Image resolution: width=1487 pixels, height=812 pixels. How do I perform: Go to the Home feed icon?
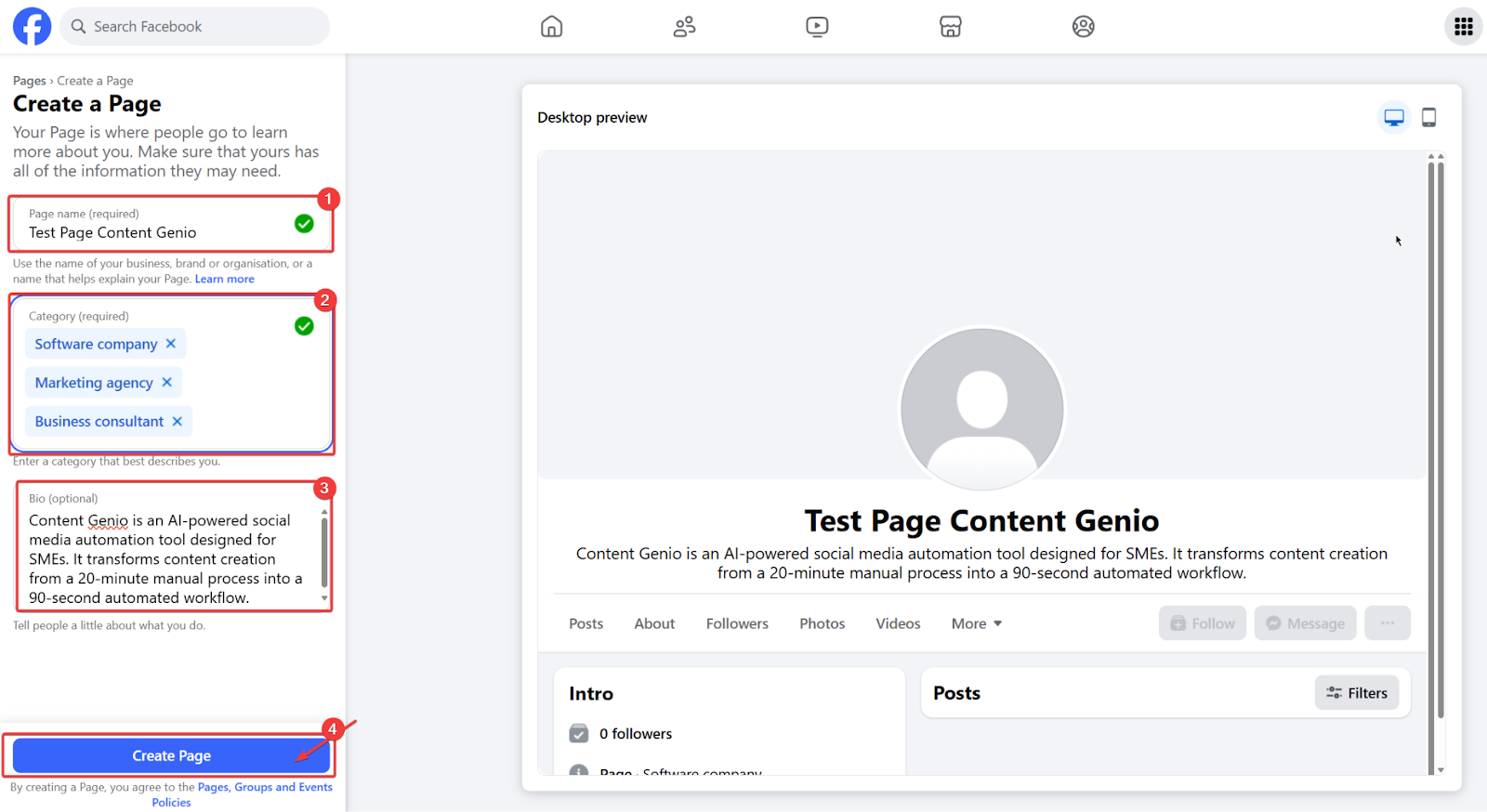[551, 26]
